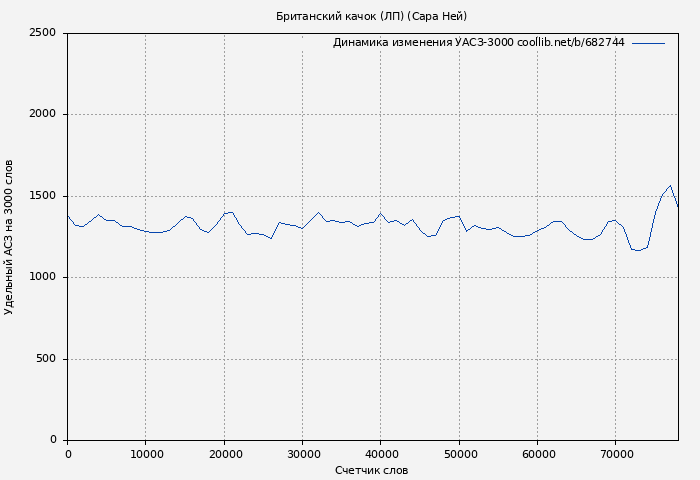Click the 40000 tick label on x-axis

381,454
